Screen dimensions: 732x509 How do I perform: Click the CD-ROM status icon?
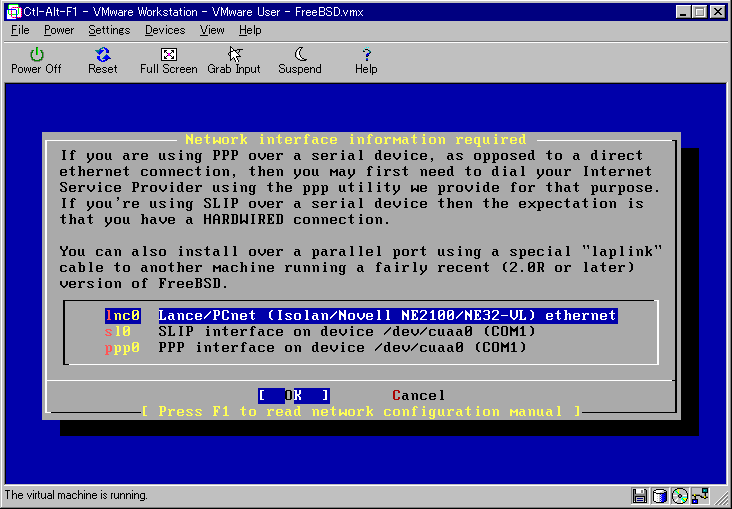point(680,496)
